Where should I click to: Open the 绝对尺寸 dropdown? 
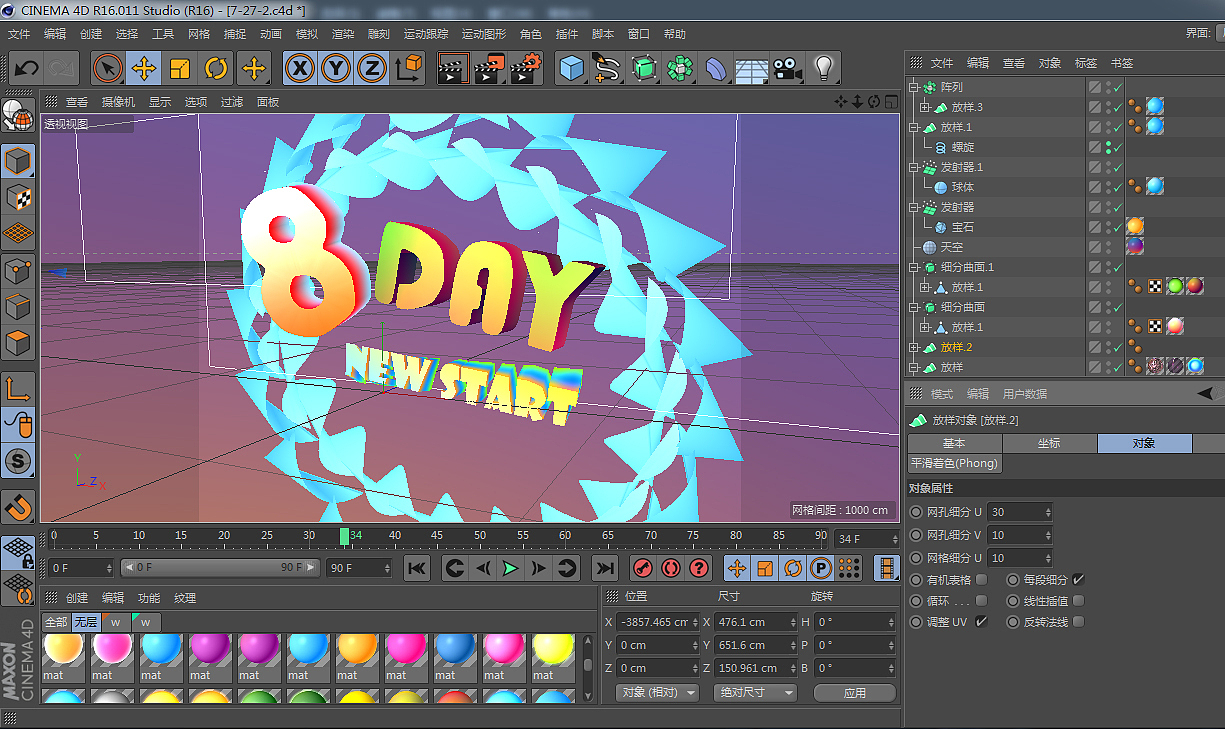(x=755, y=692)
